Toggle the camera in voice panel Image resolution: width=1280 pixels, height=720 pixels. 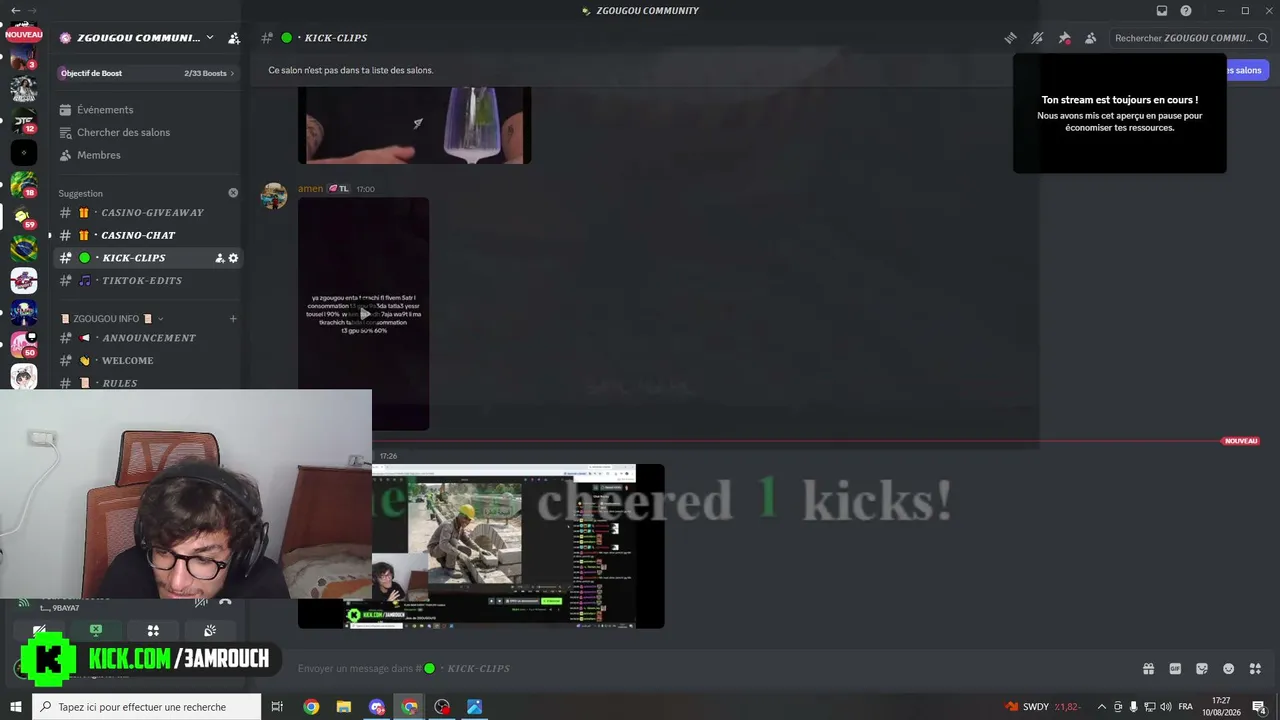coord(39,631)
